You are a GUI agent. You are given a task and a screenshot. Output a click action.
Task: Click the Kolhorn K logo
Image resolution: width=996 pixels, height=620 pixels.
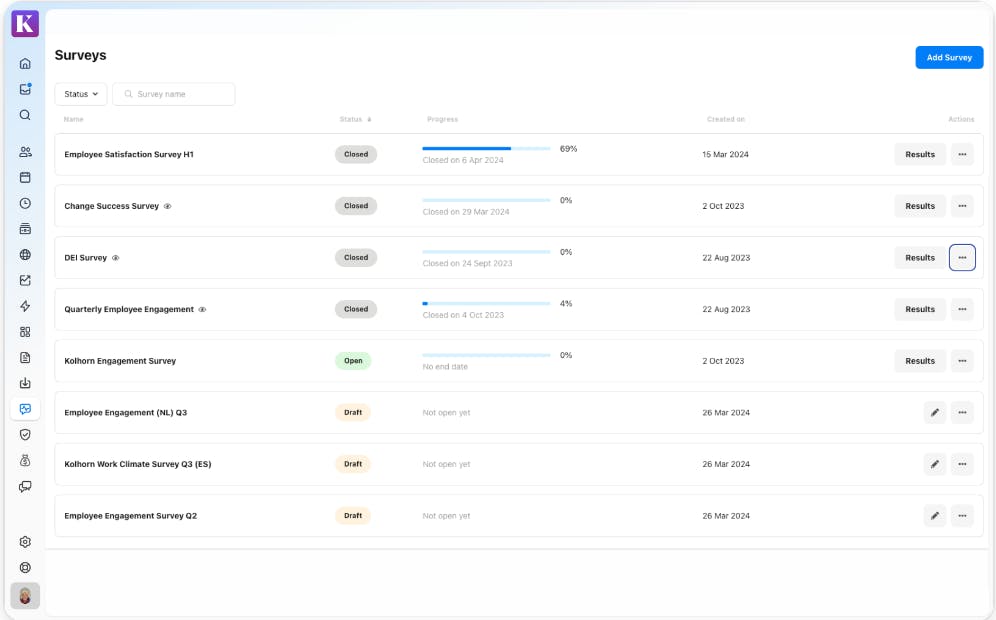click(25, 24)
